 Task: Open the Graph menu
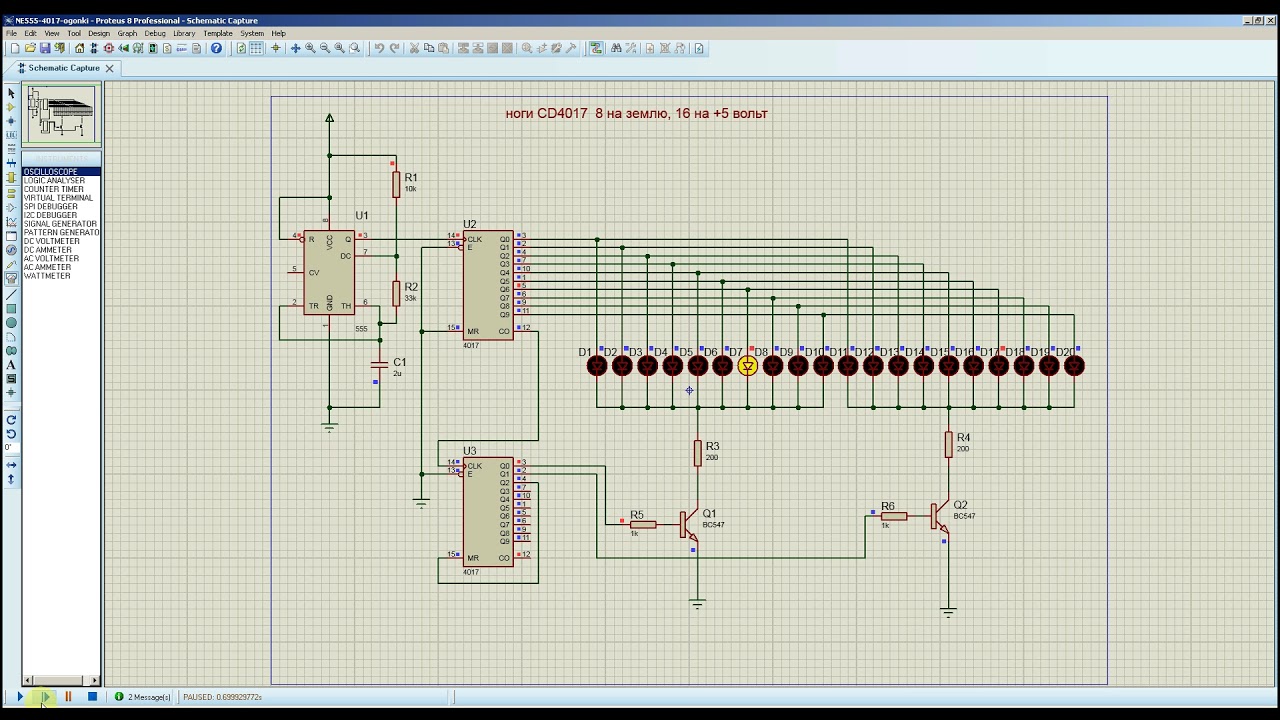click(127, 33)
